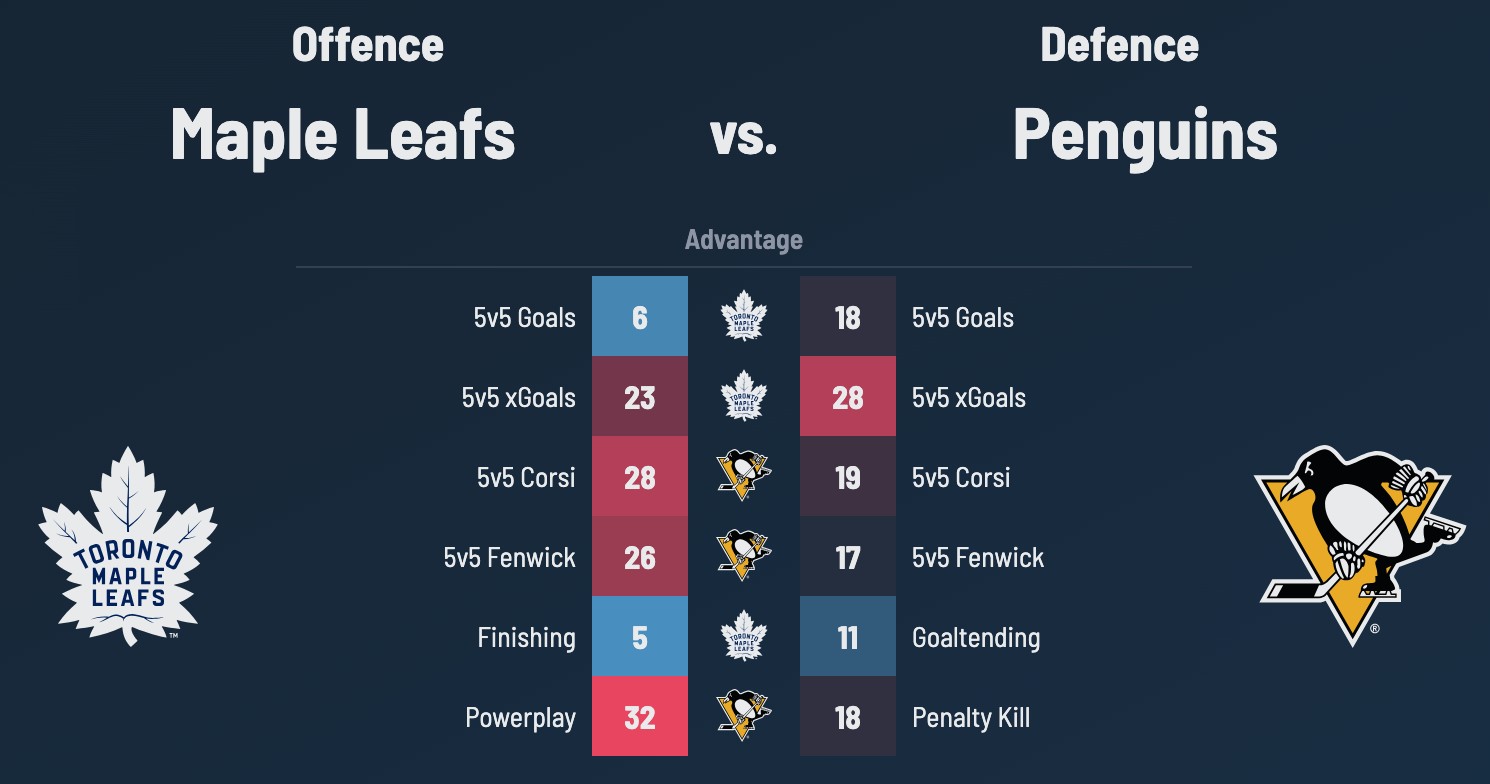Click the Defence header label
This screenshot has height=784, width=1490.
tap(1119, 46)
